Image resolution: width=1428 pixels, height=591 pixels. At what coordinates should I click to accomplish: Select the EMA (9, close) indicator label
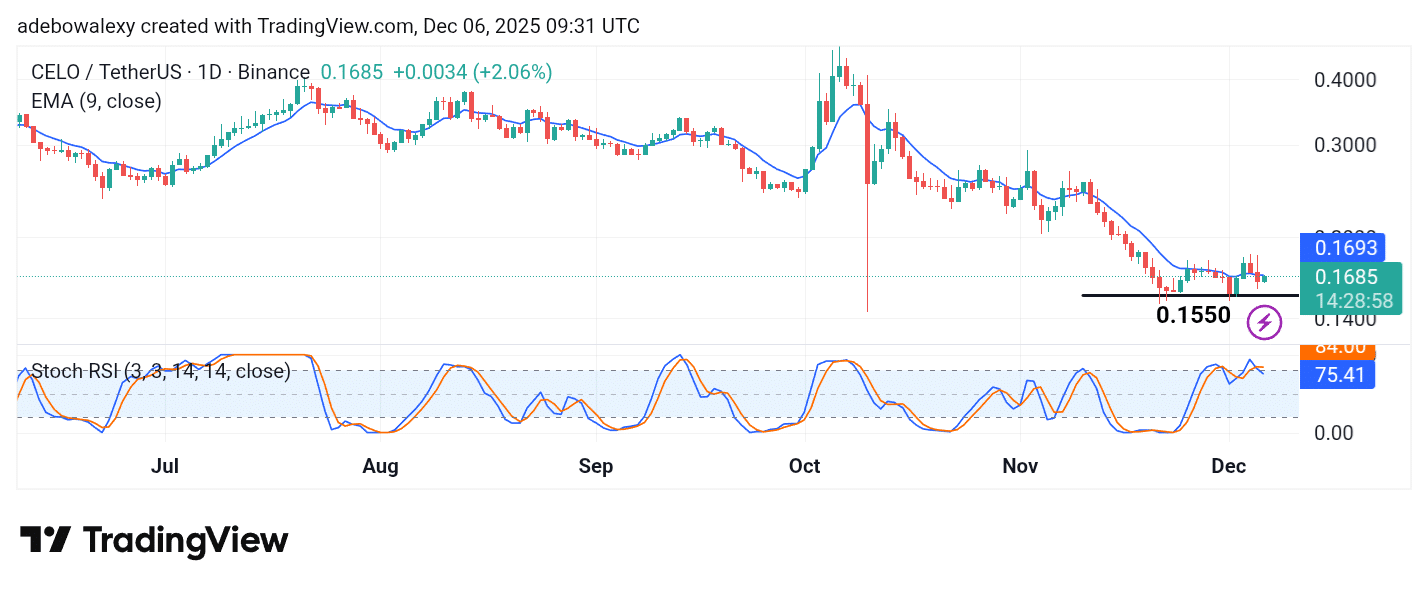(96, 100)
